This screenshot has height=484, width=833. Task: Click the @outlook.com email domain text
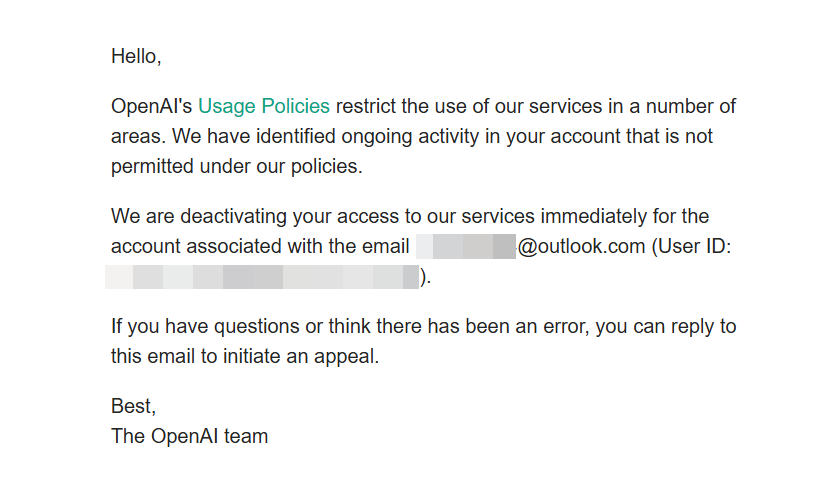(x=581, y=247)
